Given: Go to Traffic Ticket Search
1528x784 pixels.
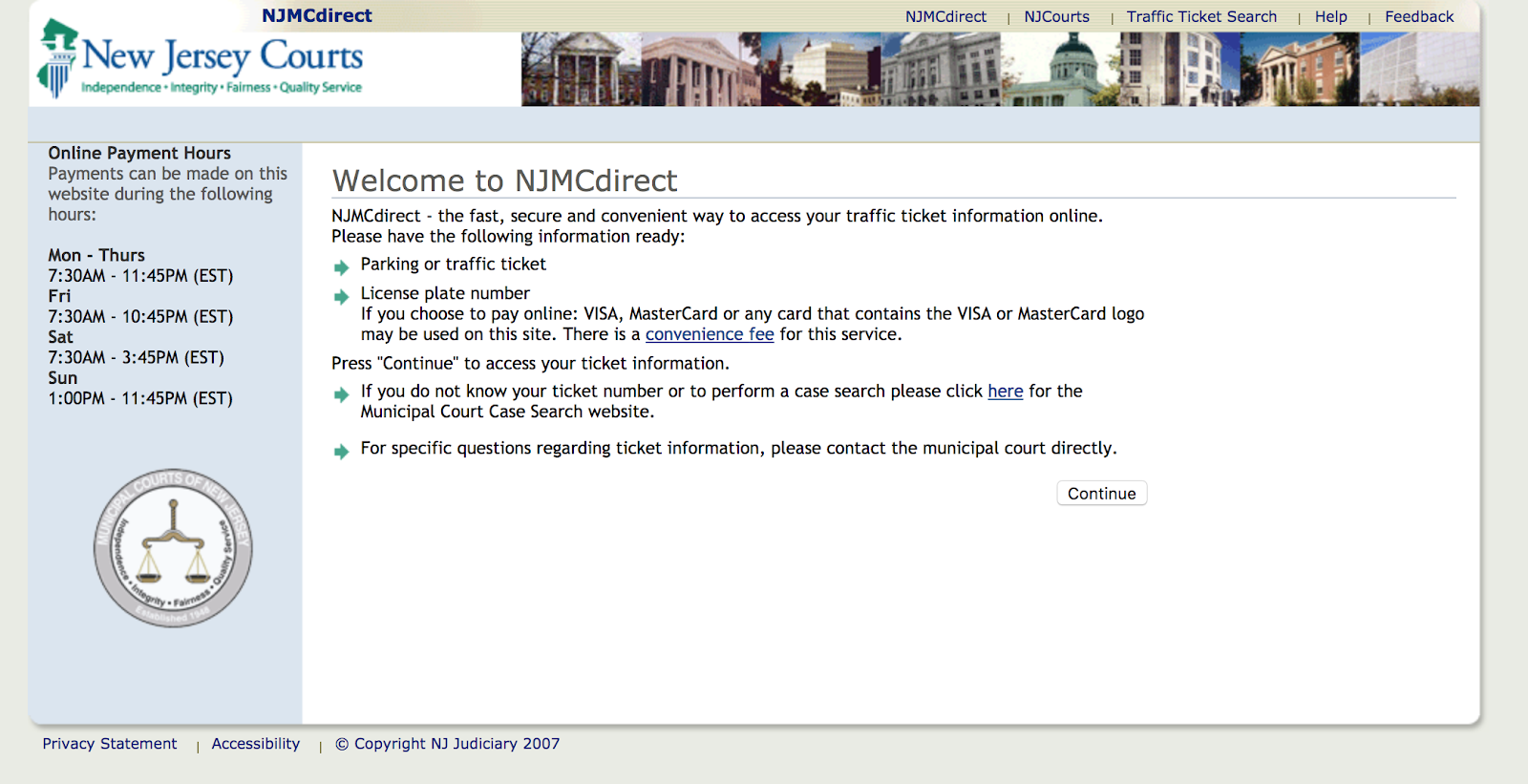Looking at the screenshot, I should 1201,17.
